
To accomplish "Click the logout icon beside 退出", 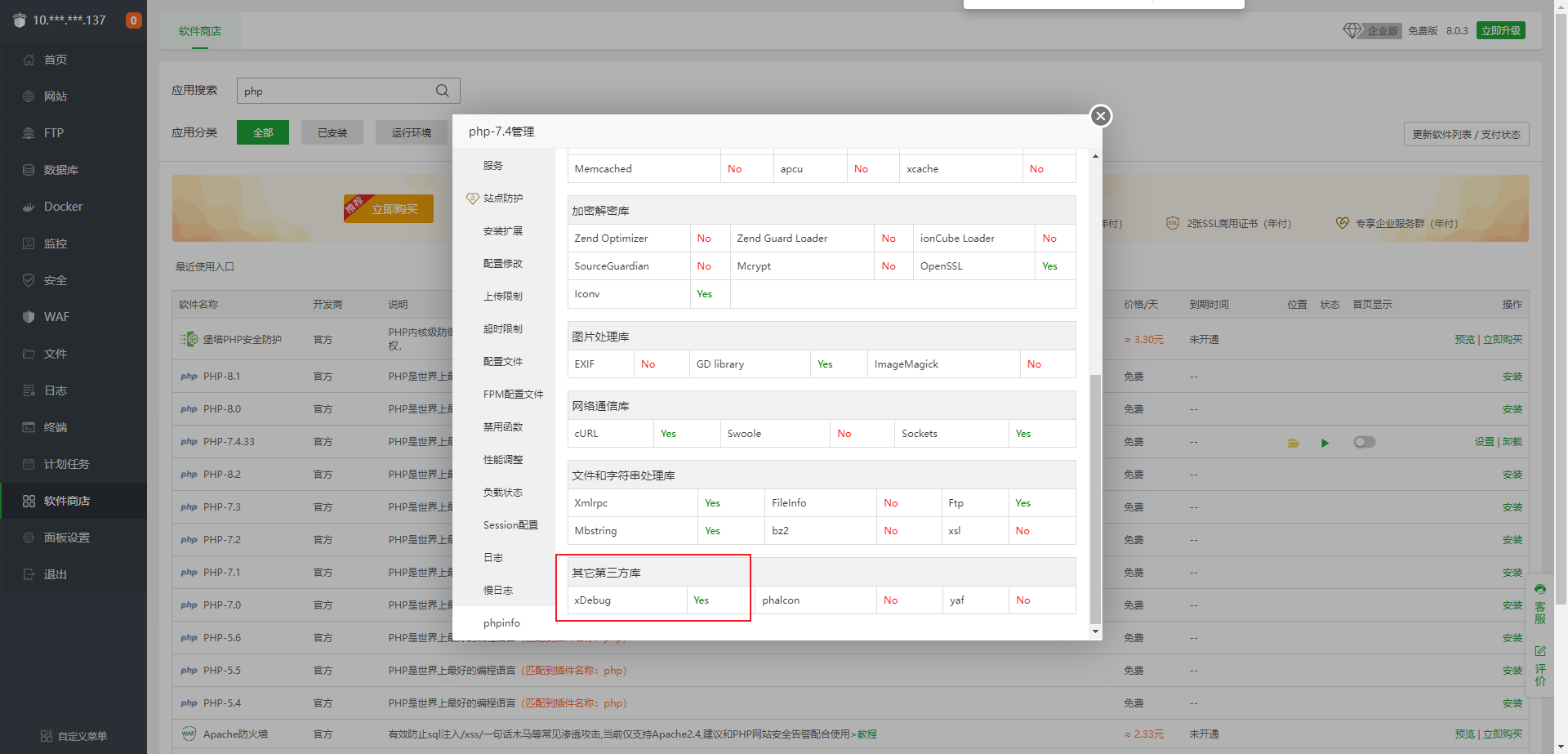I will (x=29, y=574).
